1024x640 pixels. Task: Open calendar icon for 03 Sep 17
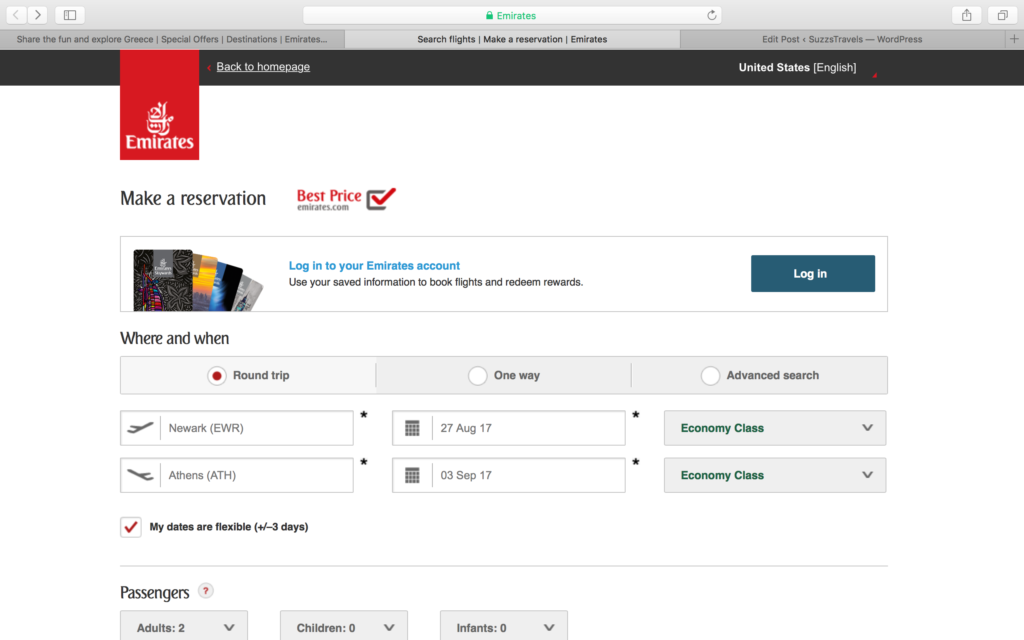[412, 475]
